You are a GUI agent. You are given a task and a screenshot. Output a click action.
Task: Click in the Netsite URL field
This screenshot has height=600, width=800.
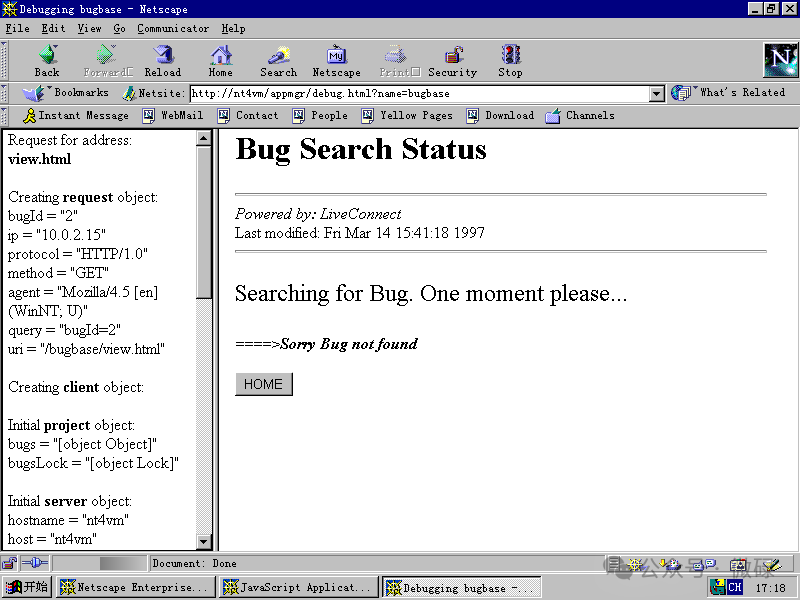[419, 93]
